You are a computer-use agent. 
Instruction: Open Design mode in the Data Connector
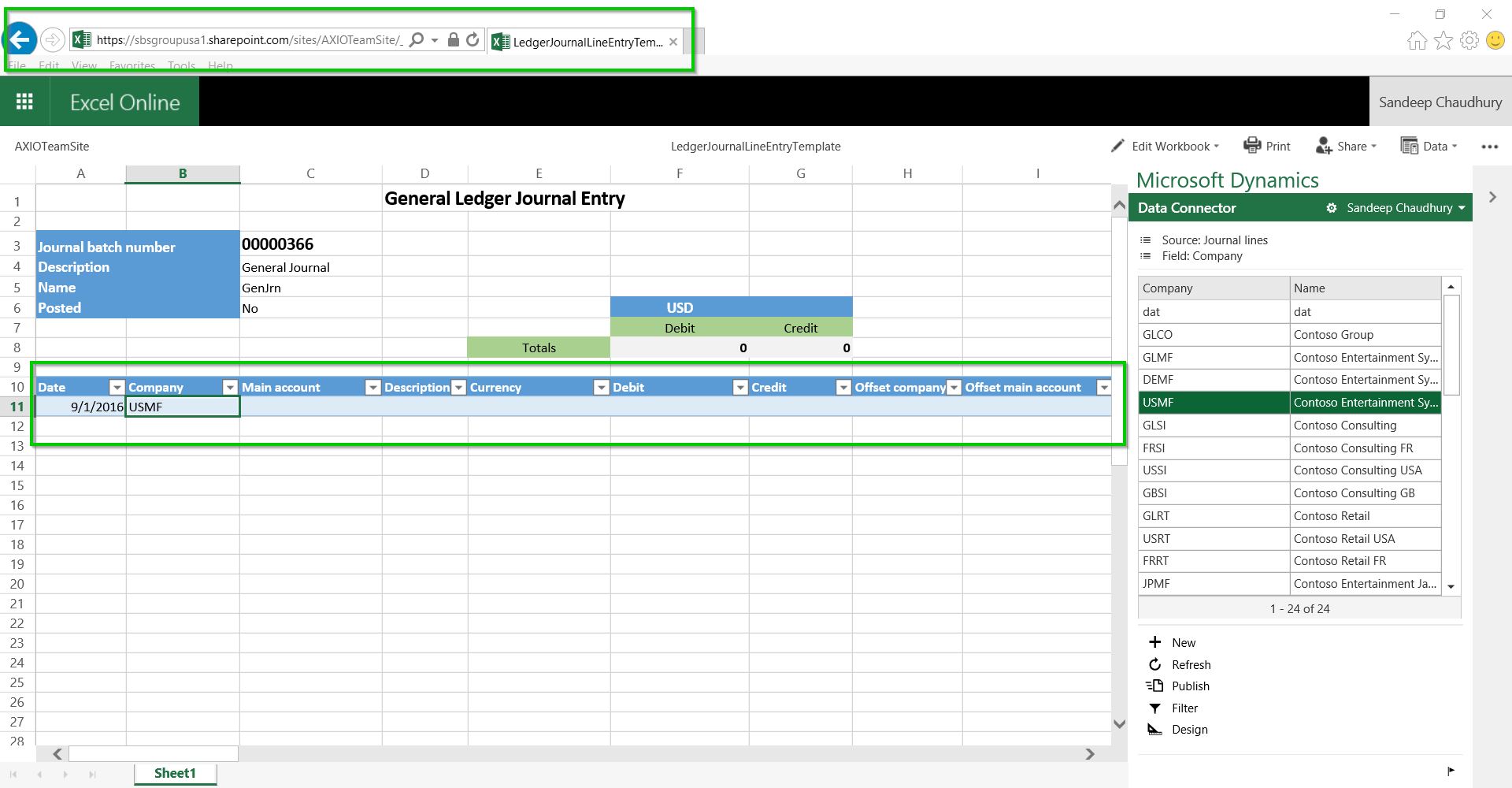pos(1177,729)
